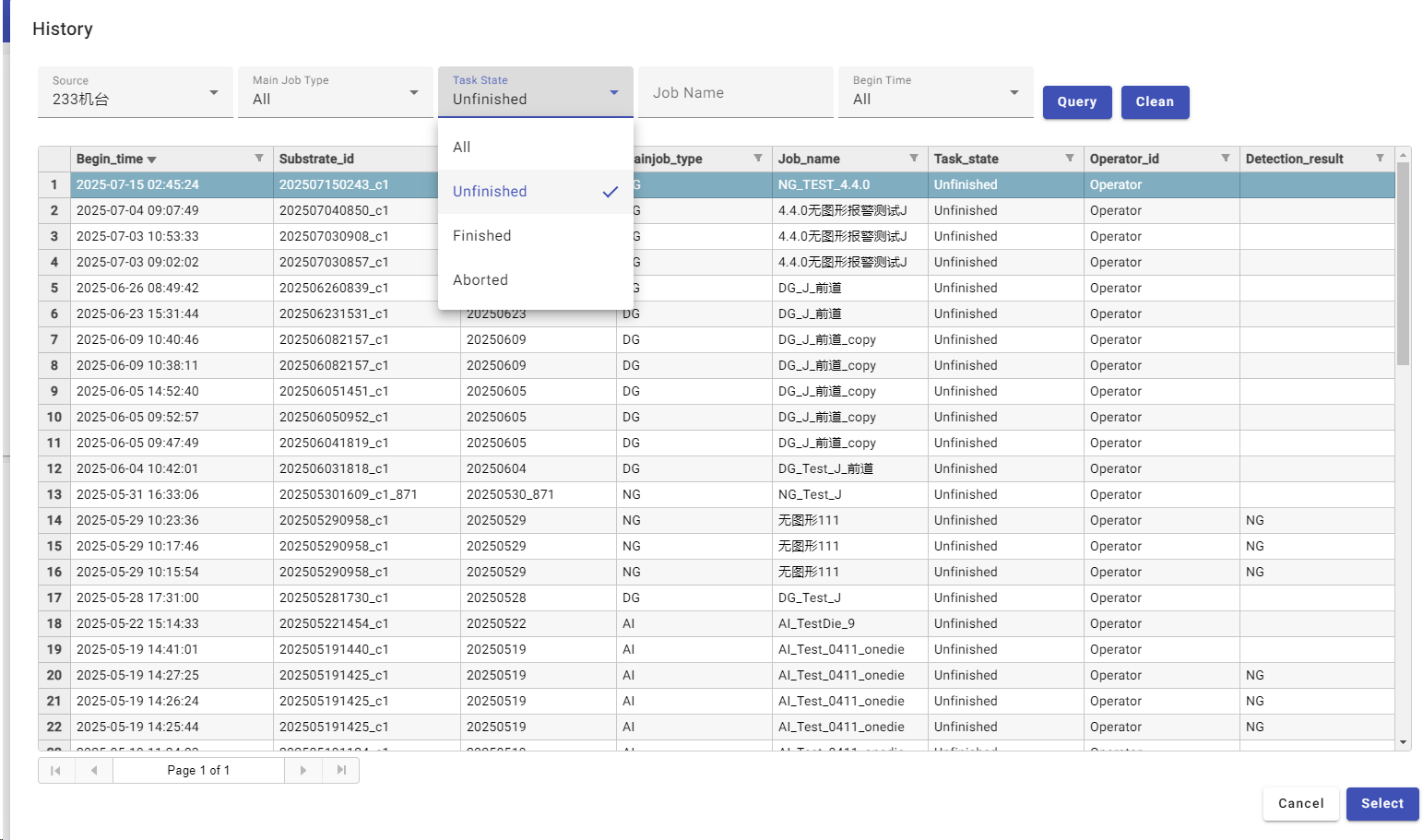Click the table's vertical scrollbar thumb
1423x840 pixels.
coord(1403,263)
